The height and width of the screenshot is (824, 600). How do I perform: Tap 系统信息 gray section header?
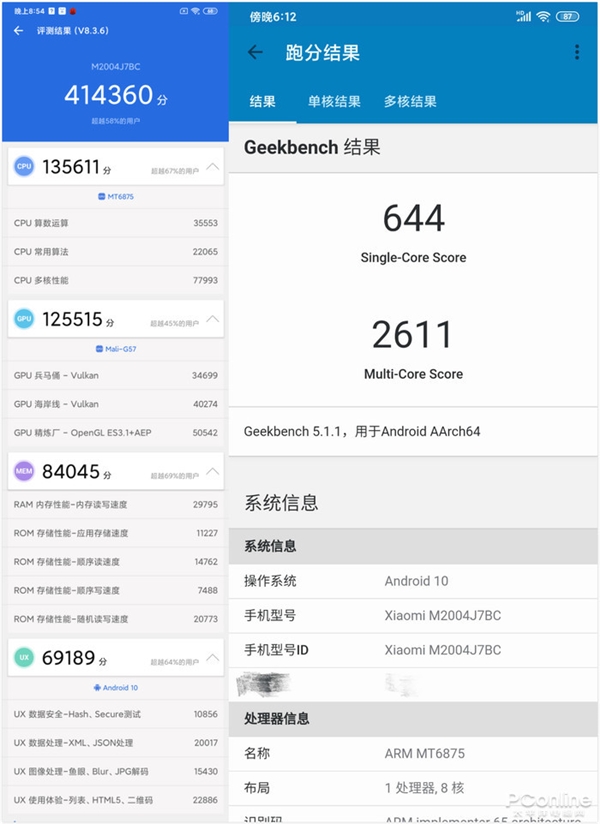pyautogui.click(x=413, y=547)
